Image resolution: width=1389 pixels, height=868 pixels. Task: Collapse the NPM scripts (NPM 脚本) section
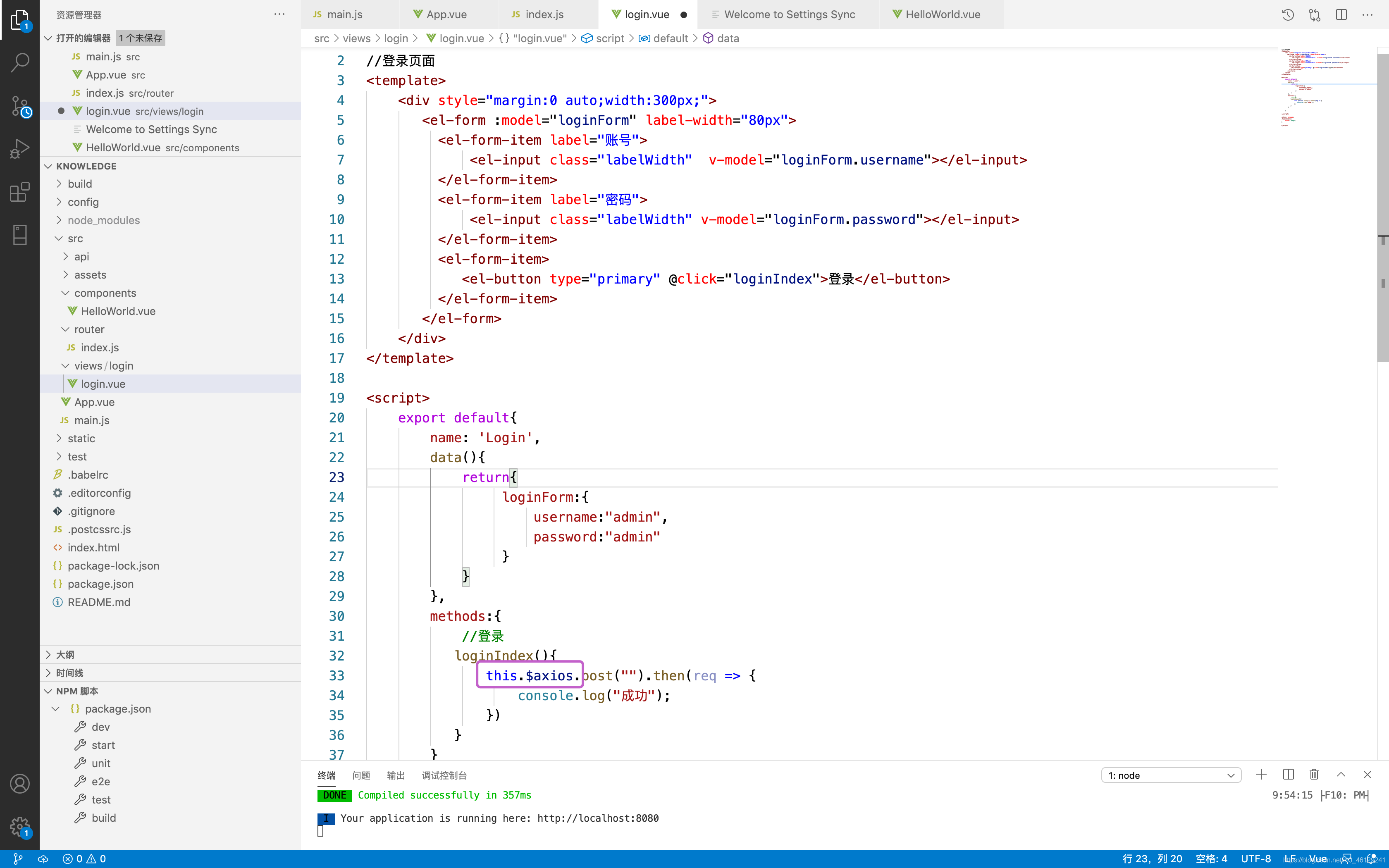coord(48,691)
